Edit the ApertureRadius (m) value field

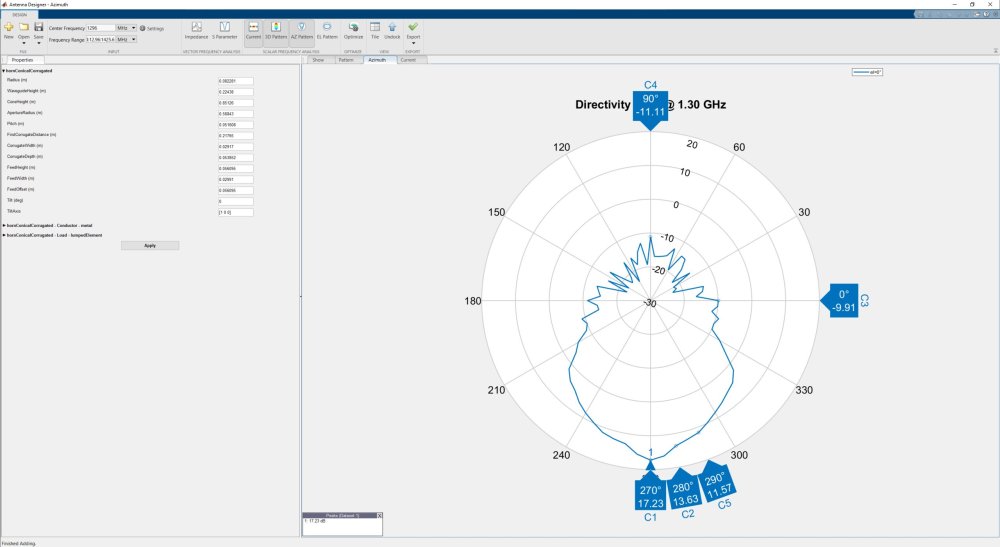pos(235,113)
